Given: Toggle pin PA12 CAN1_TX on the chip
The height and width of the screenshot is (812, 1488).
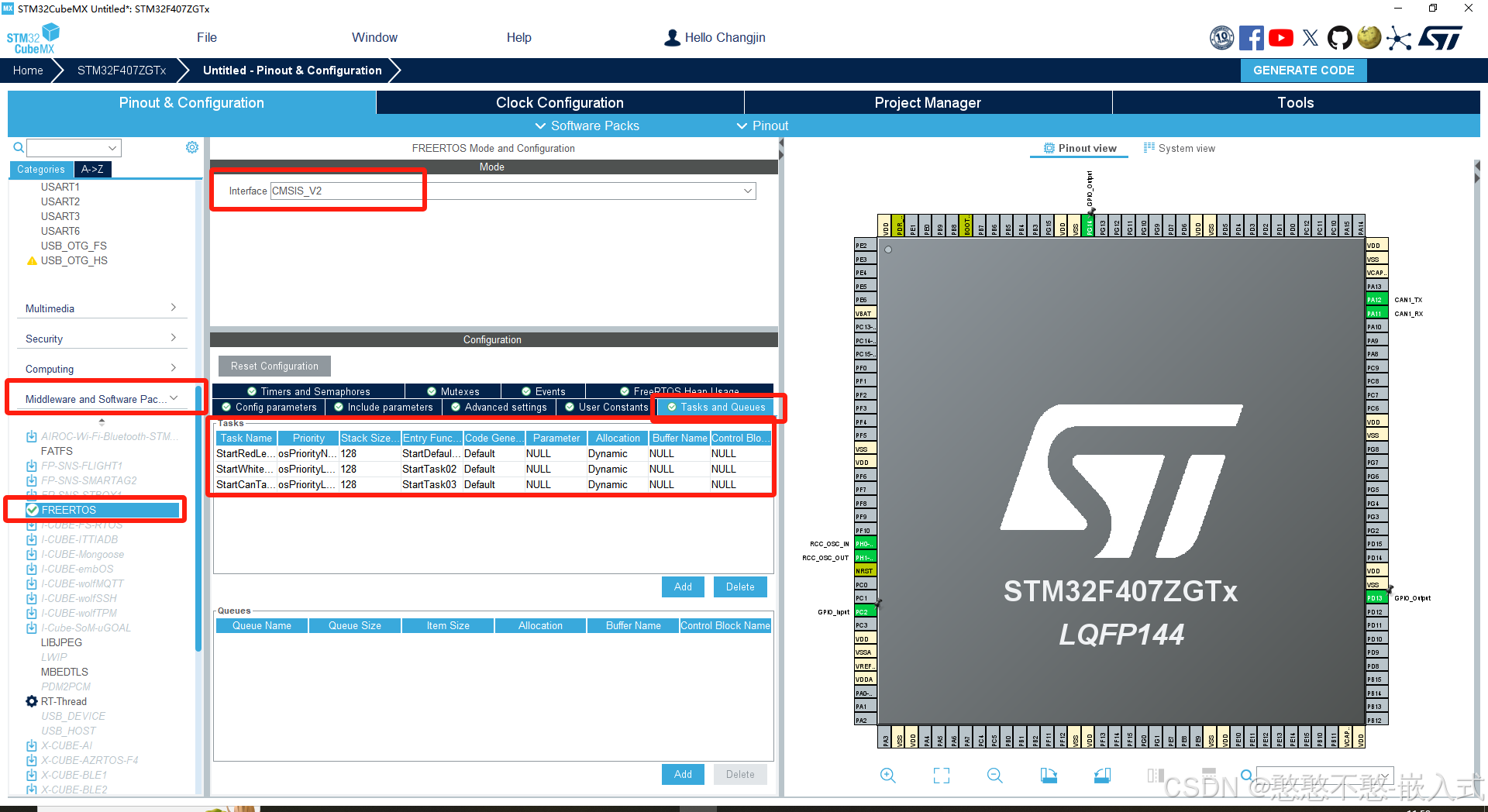Looking at the screenshot, I should pyautogui.click(x=1376, y=300).
